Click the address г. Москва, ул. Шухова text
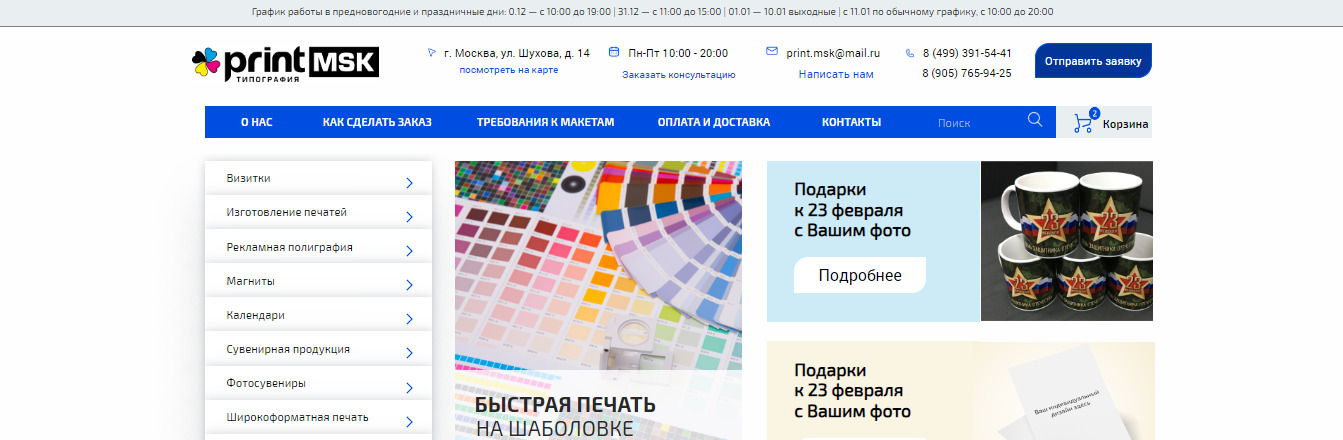Image resolution: width=1343 pixels, height=440 pixels. (517, 53)
